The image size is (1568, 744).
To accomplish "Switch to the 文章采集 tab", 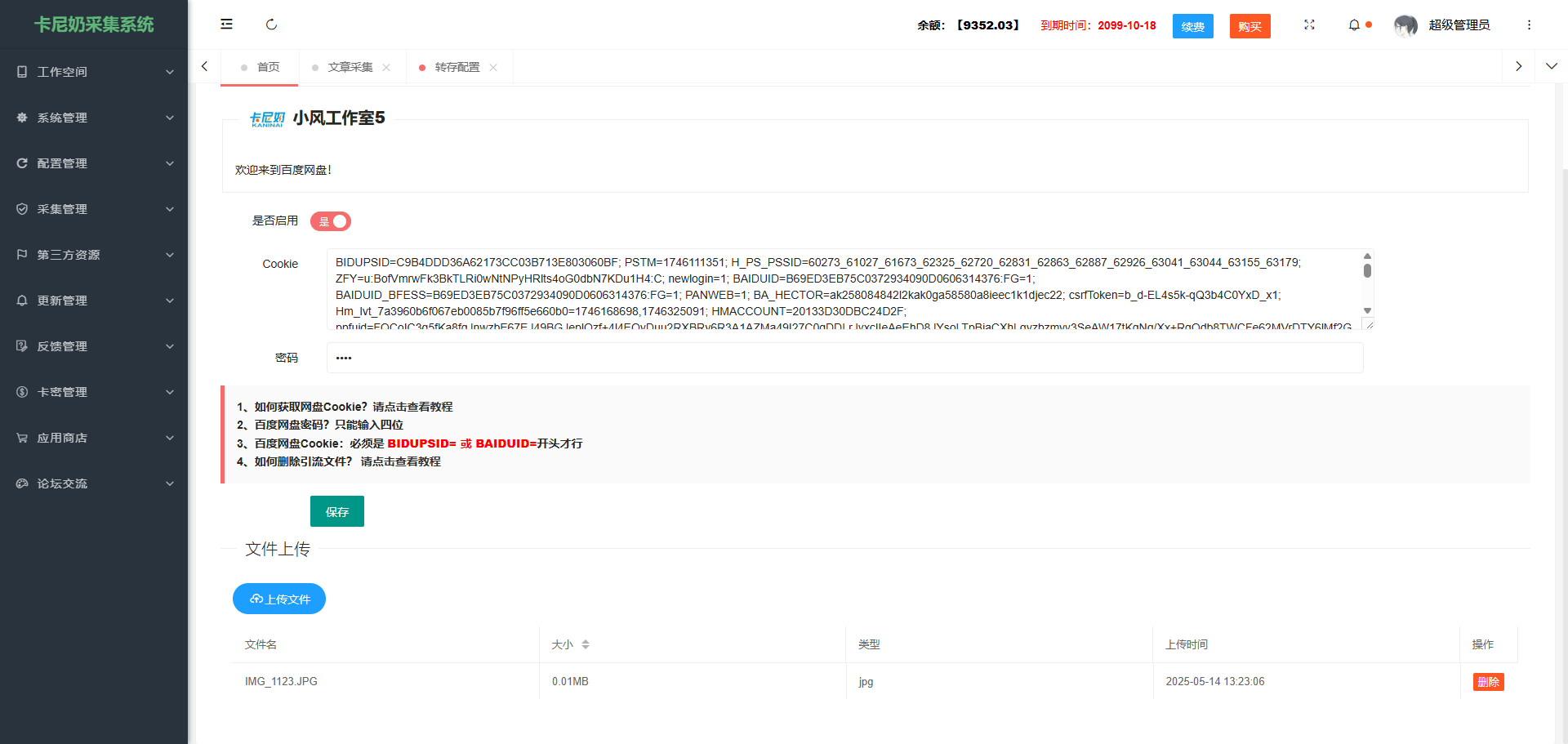I will 350,67.
